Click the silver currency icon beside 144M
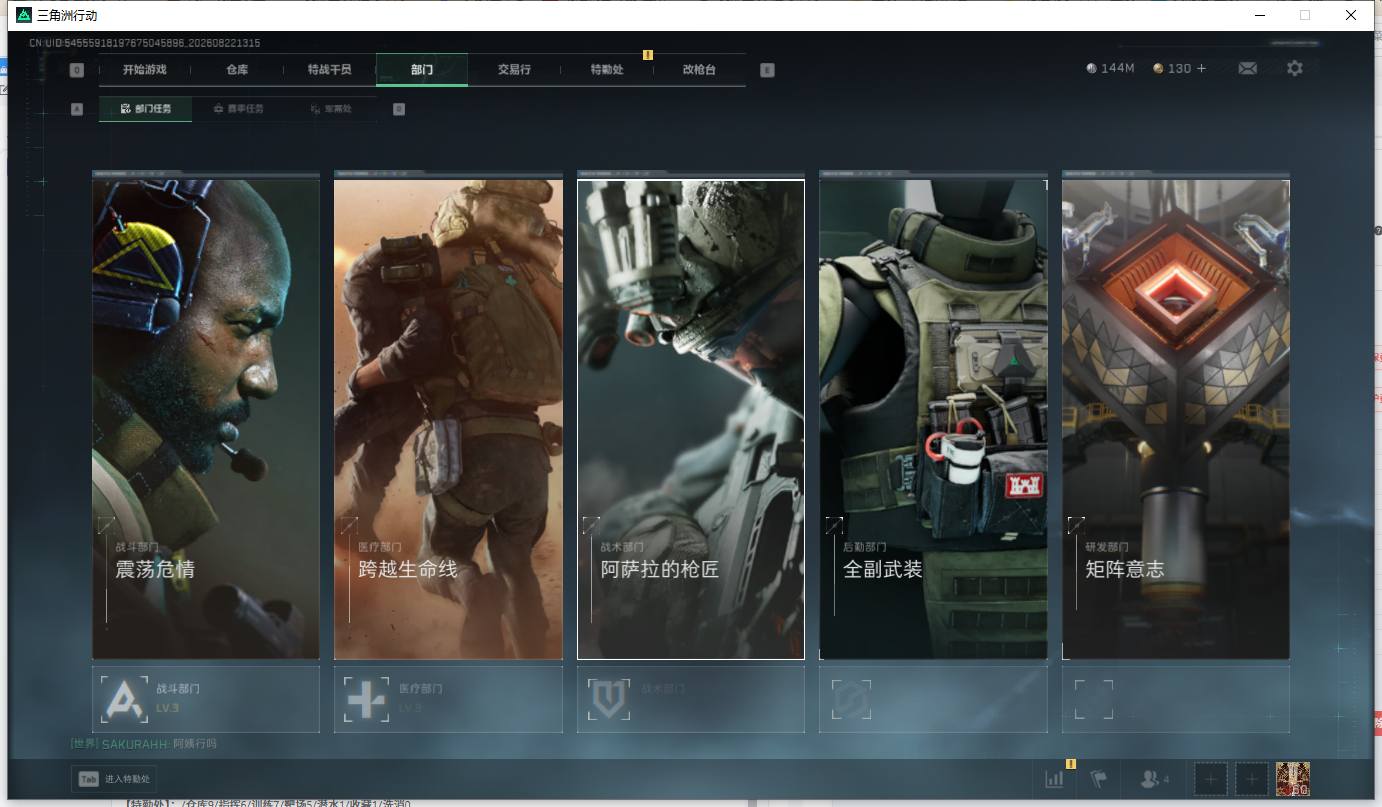 [1091, 69]
